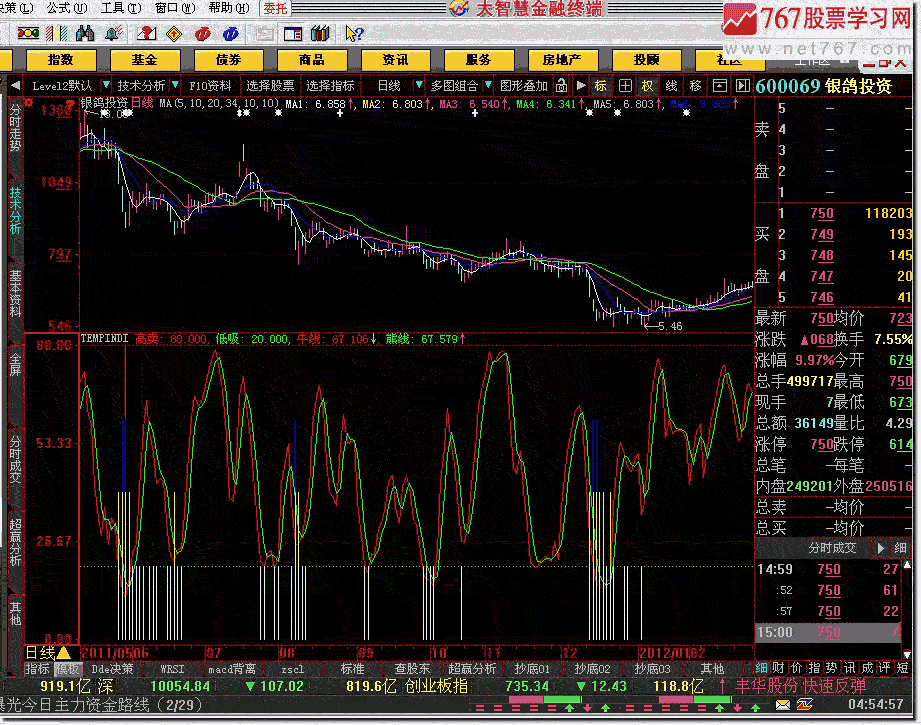
Task: Click the play arrow icon in chart toolbar
Action: pyautogui.click(x=581, y=86)
